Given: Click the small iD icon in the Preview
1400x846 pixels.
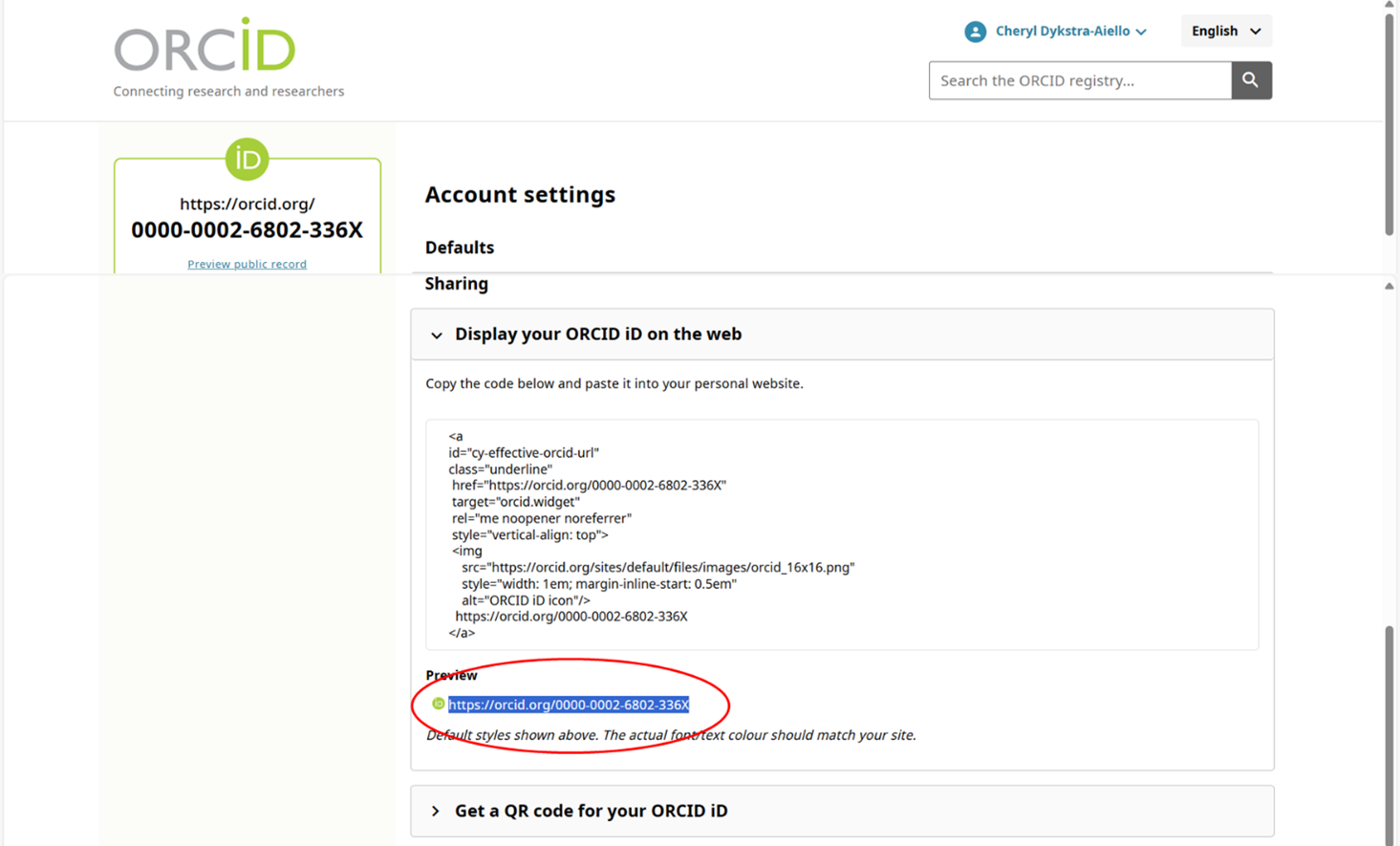Looking at the screenshot, I should (x=438, y=705).
